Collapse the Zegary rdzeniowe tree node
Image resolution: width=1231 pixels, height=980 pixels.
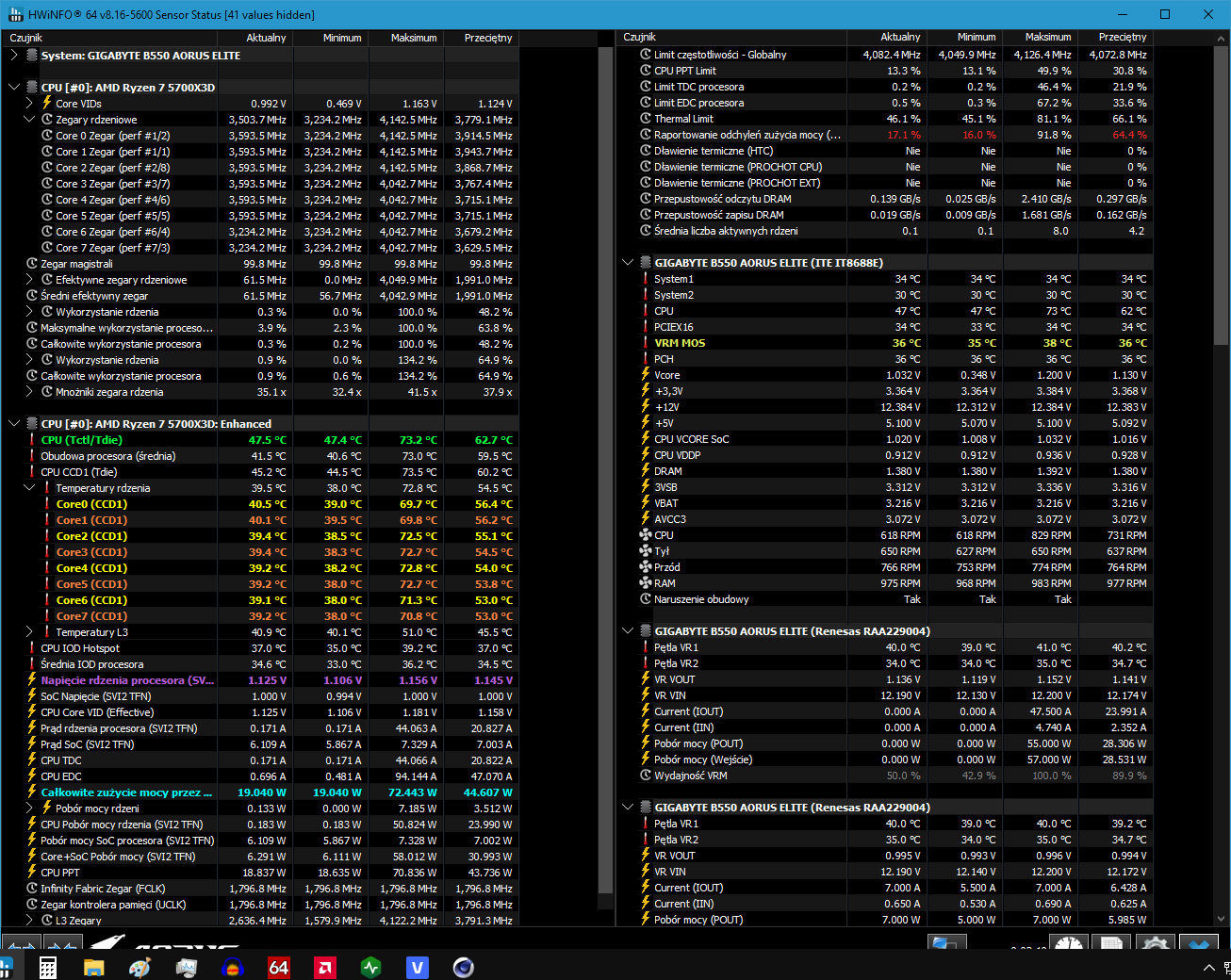click(29, 120)
